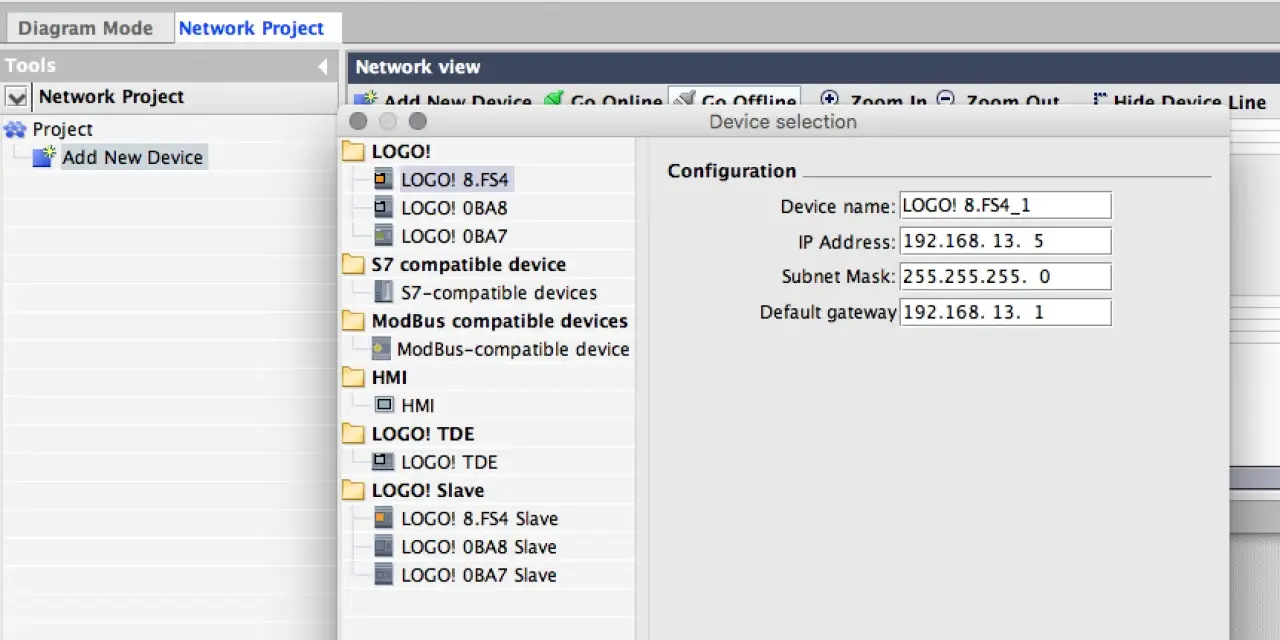The image size is (1280, 640).
Task: Click the S7 compatible device folder icon
Action: pyautogui.click(x=353, y=265)
